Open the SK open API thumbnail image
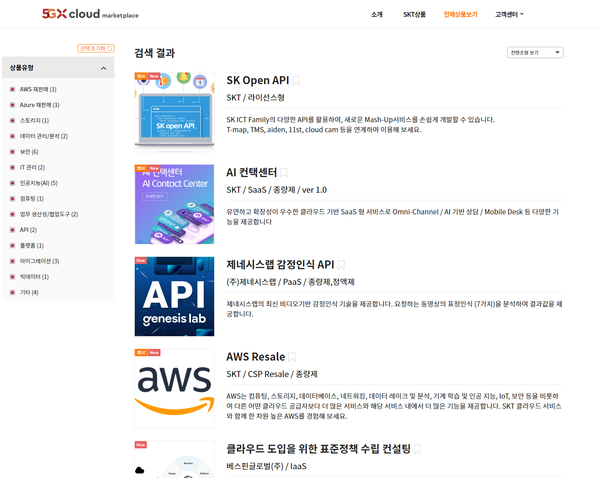Image resolution: width=600 pixels, height=478 pixels. [x=174, y=111]
